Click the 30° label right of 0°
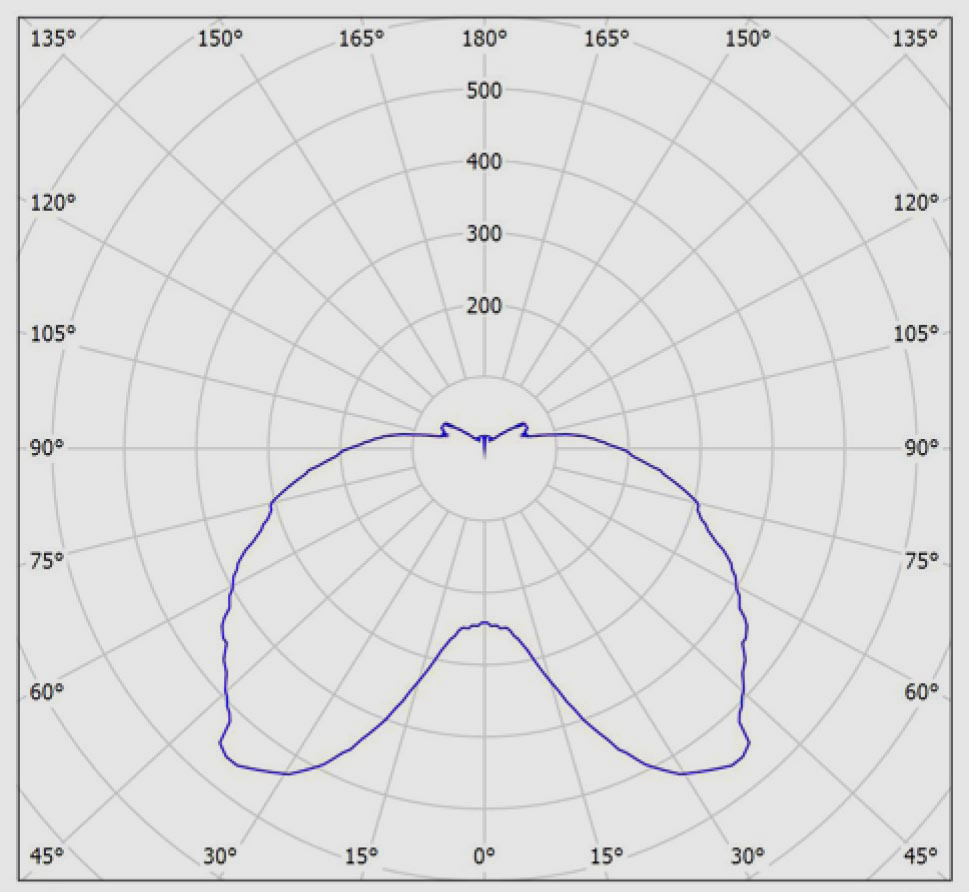 [748, 856]
